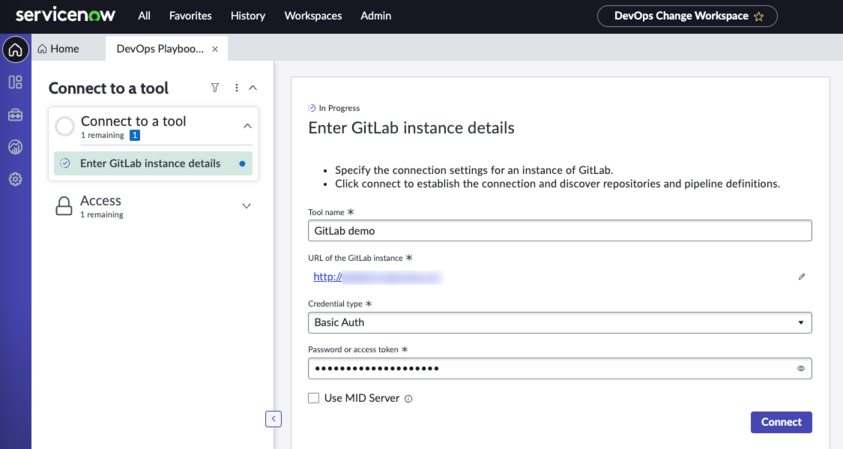Image resolution: width=843 pixels, height=449 pixels.
Task: Open the toolbox sidebar icon
Action: click(x=16, y=115)
